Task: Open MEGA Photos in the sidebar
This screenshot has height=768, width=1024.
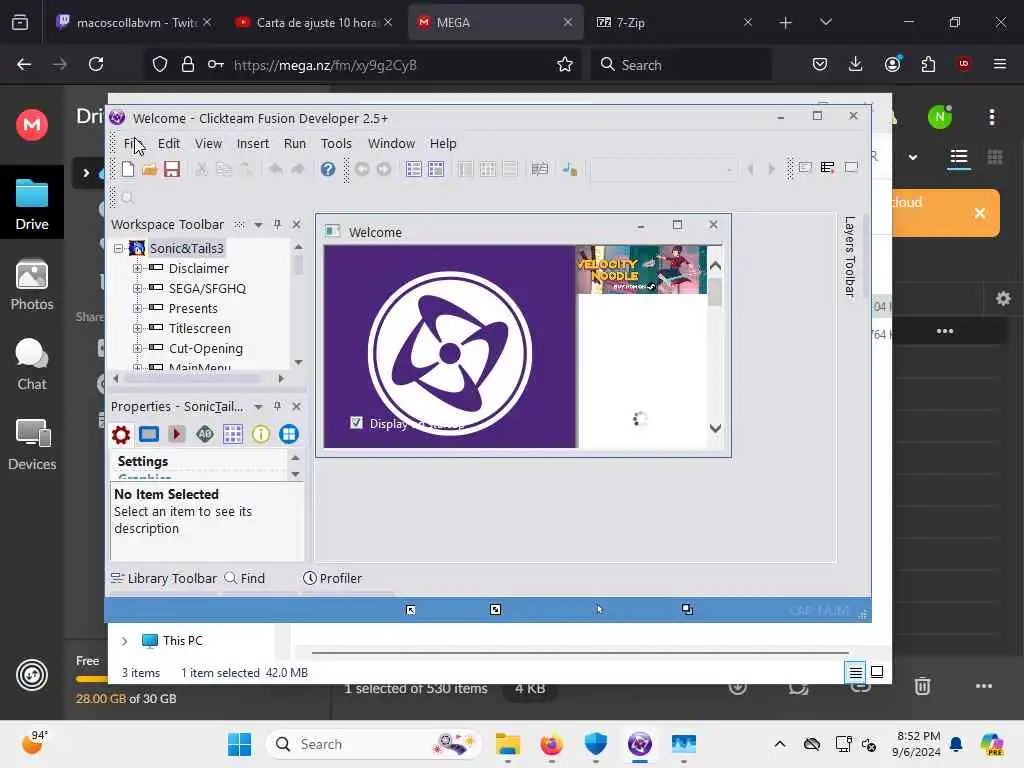Action: (x=32, y=284)
